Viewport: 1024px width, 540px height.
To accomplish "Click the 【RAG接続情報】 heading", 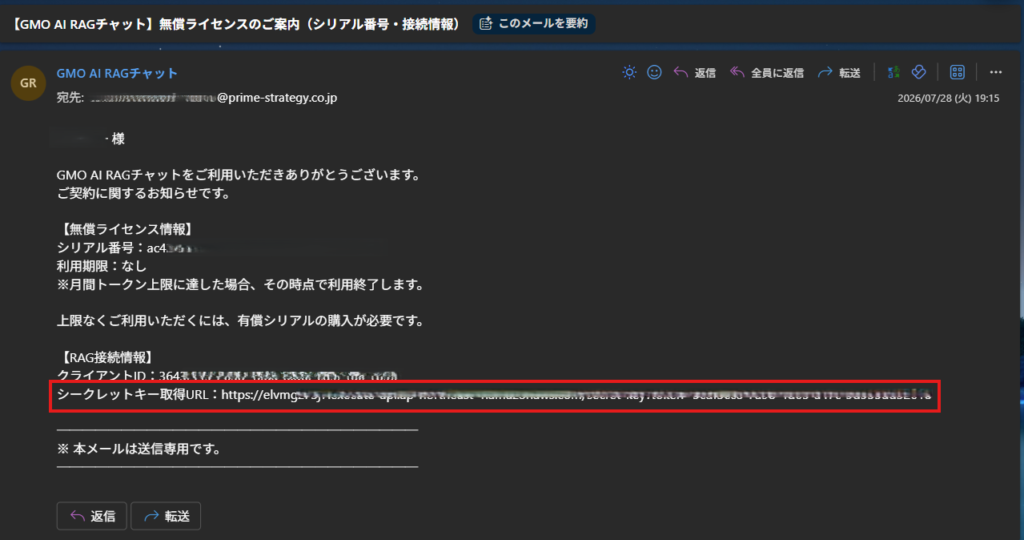I will (x=107, y=357).
